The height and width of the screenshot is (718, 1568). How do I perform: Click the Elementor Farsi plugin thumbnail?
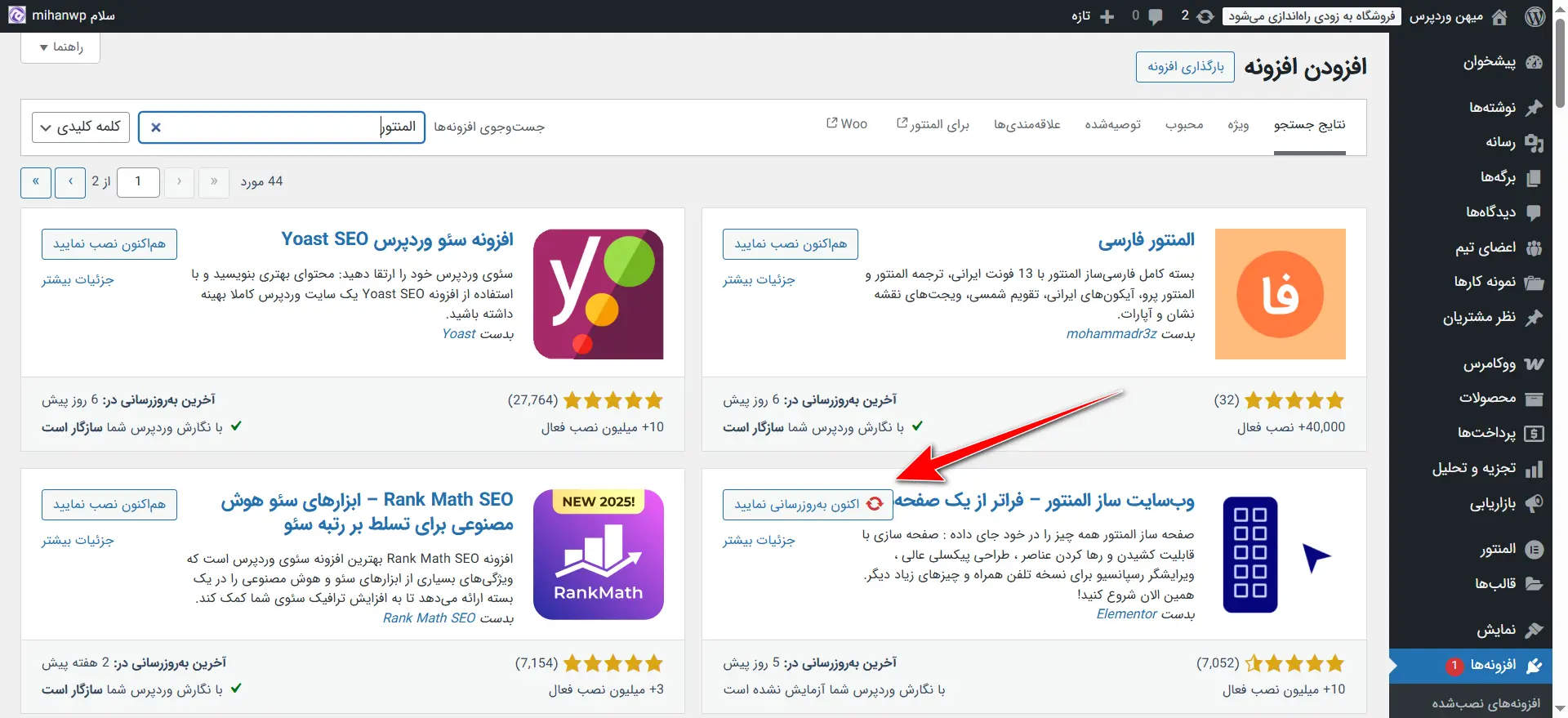click(1280, 294)
